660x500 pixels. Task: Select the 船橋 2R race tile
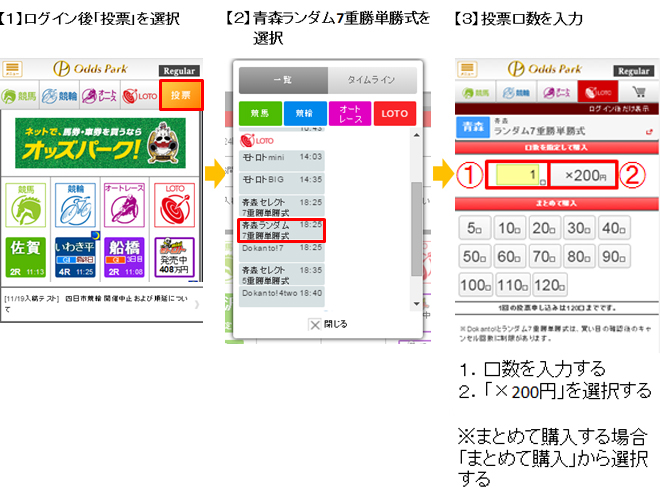coord(124,257)
